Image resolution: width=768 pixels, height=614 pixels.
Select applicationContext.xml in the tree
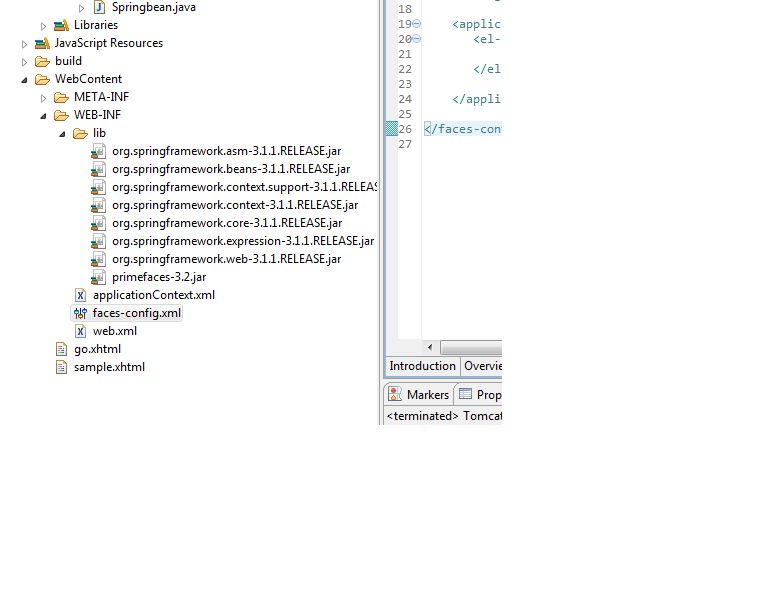click(x=154, y=295)
